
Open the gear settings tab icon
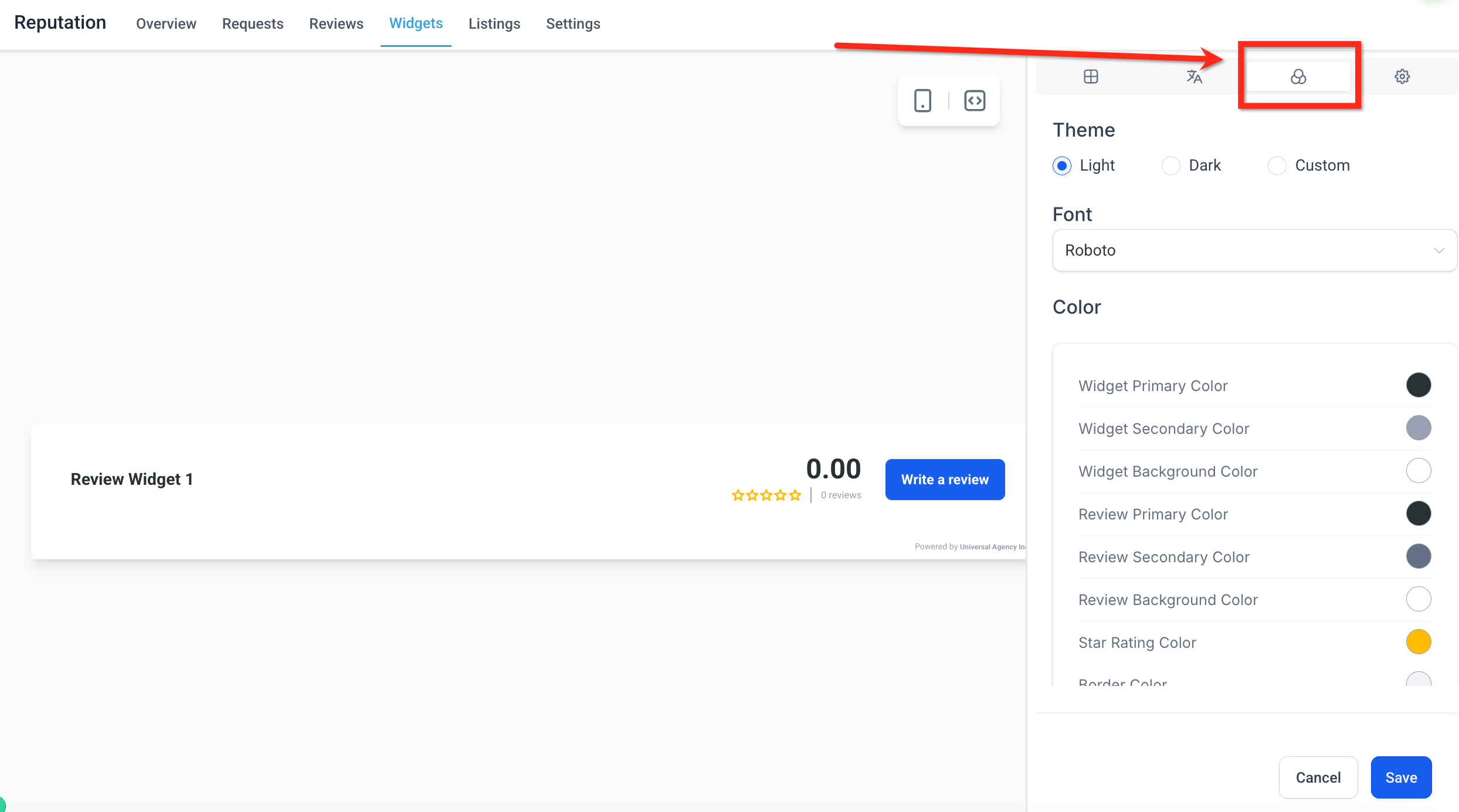point(1402,77)
